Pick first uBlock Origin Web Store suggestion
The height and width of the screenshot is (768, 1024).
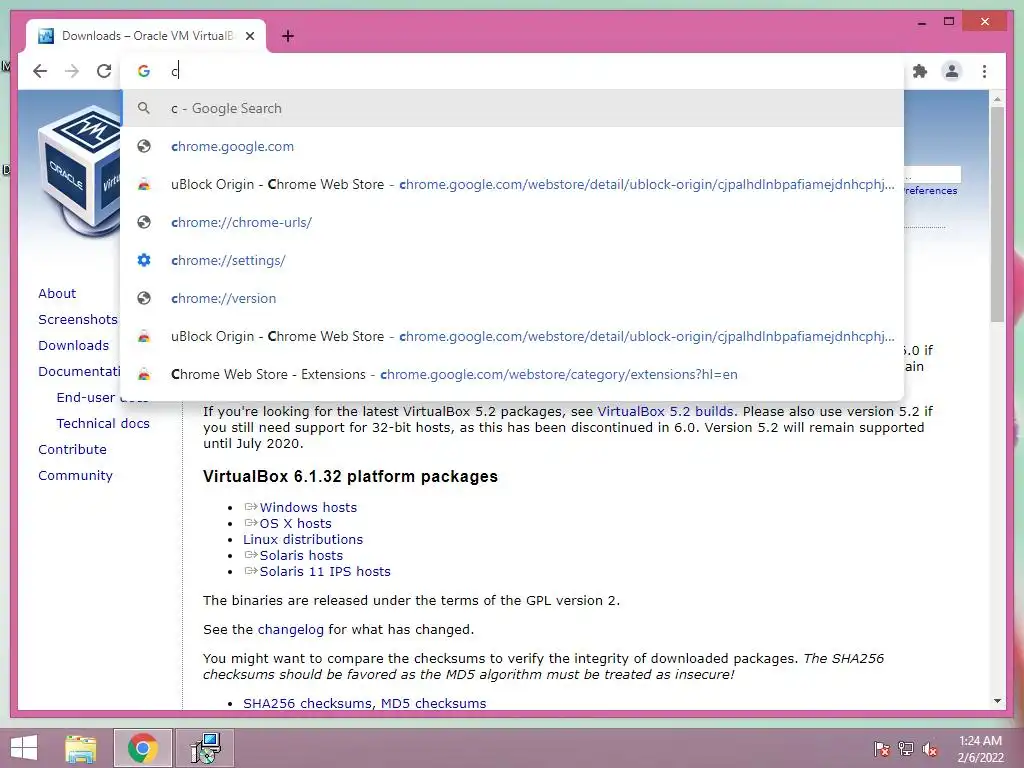pos(513,184)
